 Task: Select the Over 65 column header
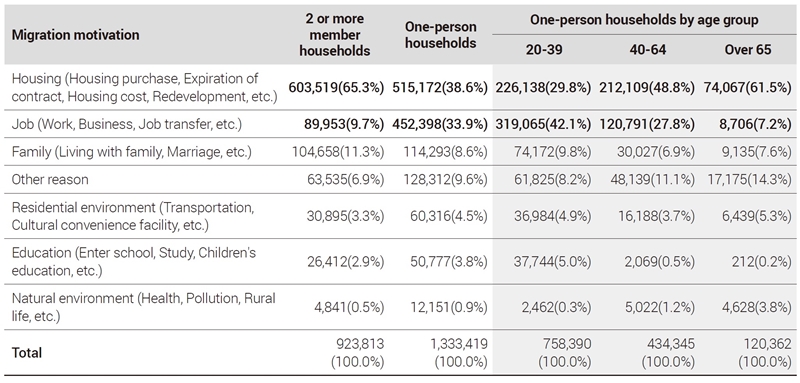pos(748,50)
